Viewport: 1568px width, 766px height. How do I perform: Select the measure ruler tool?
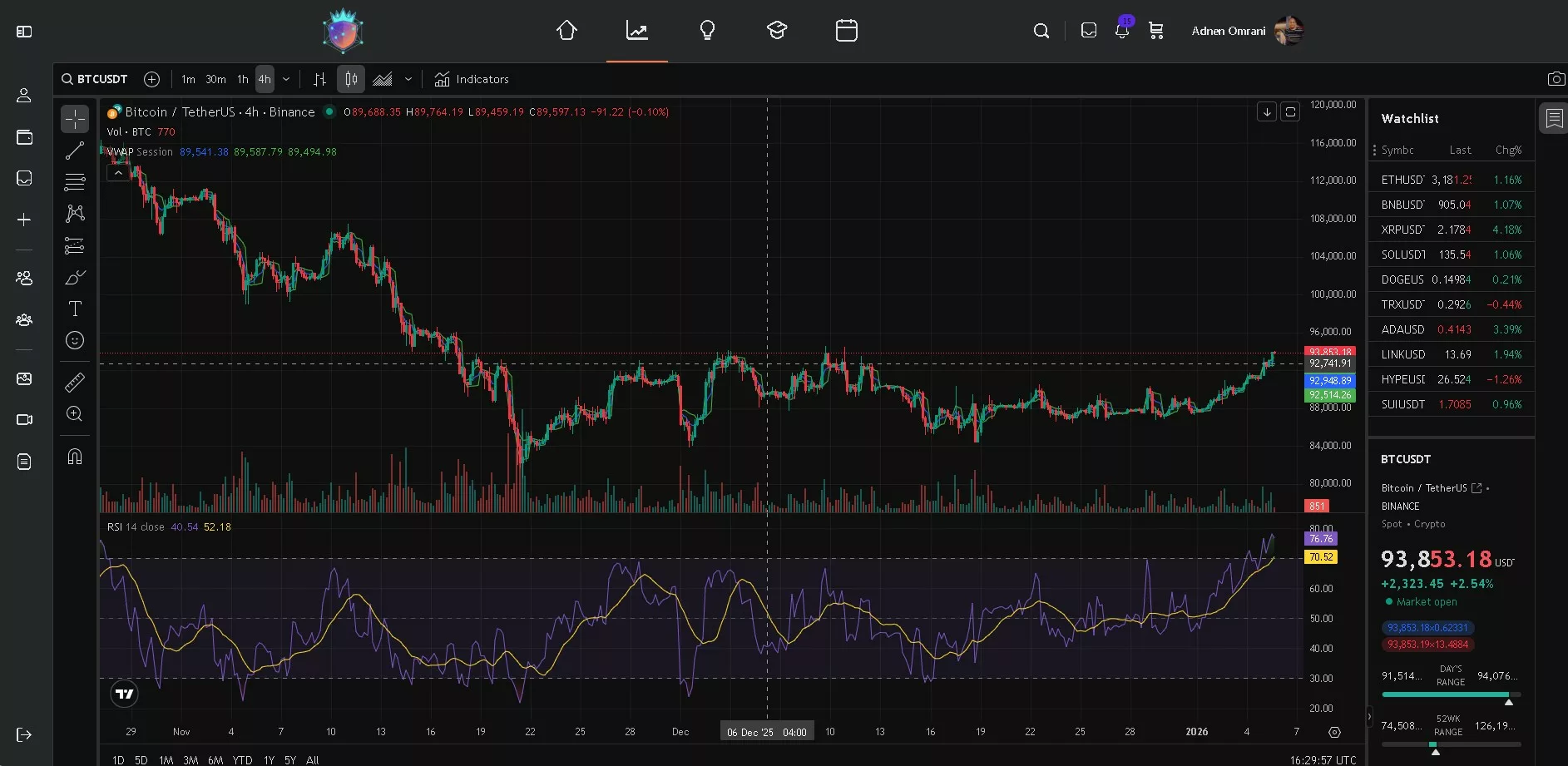point(75,383)
